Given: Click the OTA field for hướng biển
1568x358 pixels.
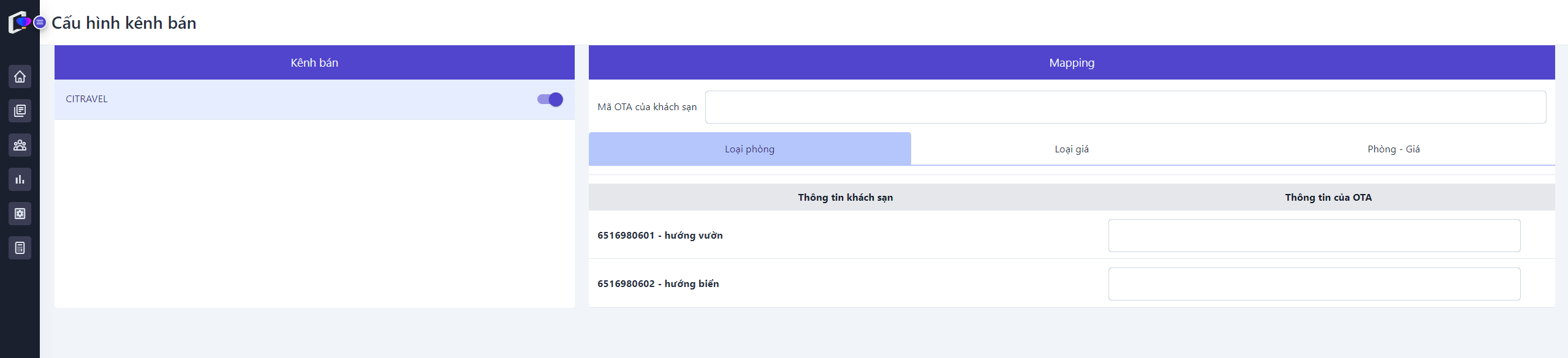Looking at the screenshot, I should pos(1314,284).
